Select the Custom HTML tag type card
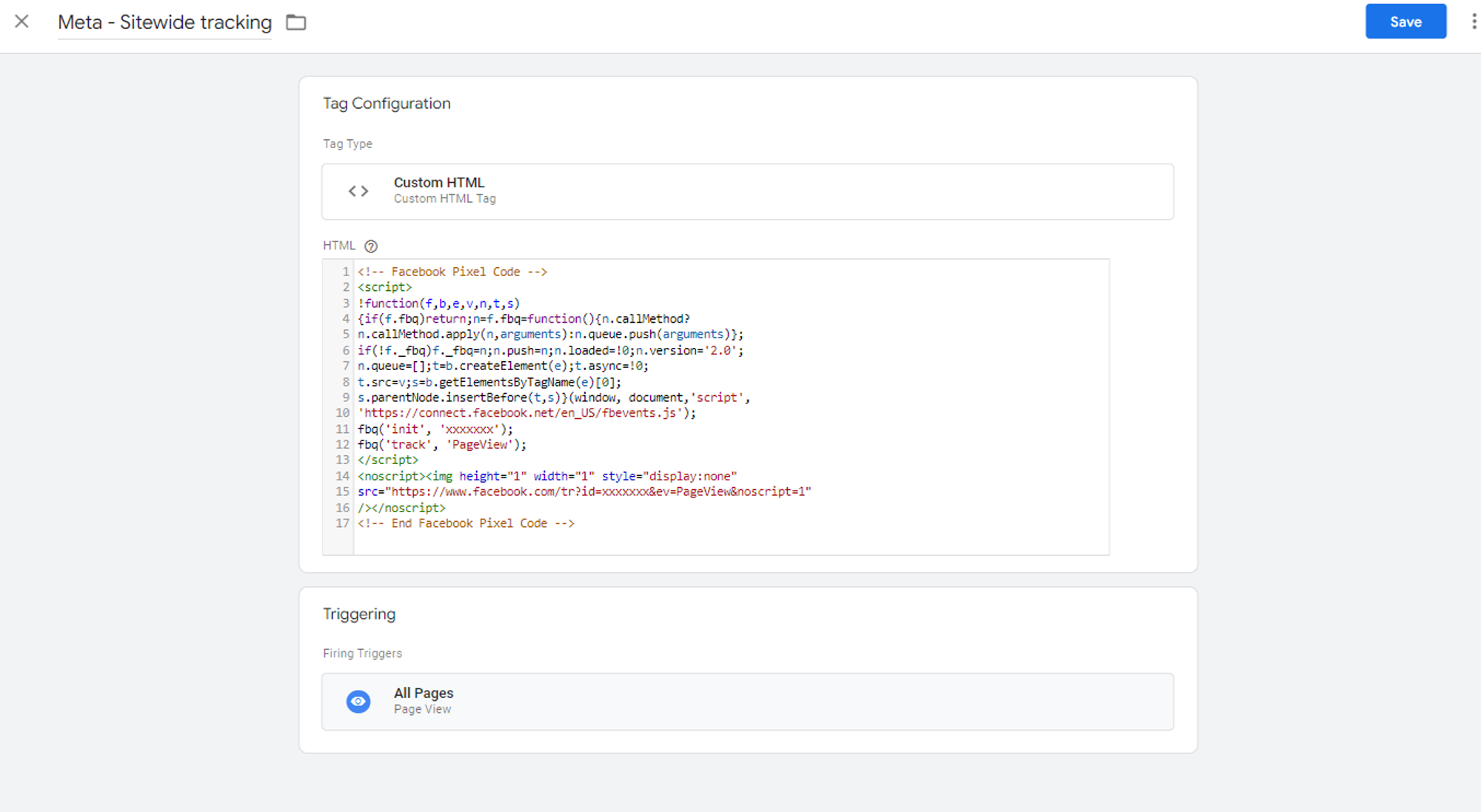 tap(747, 191)
